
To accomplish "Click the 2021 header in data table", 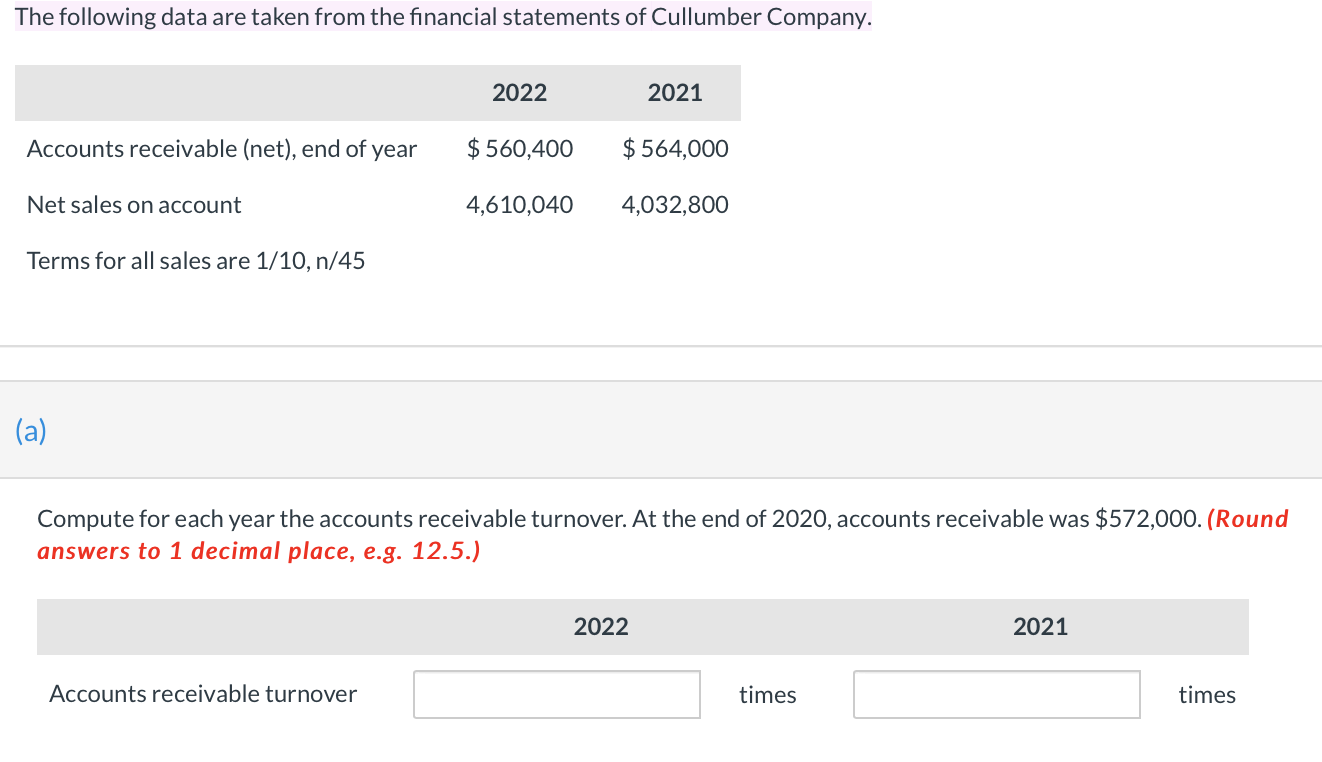I will click(675, 93).
